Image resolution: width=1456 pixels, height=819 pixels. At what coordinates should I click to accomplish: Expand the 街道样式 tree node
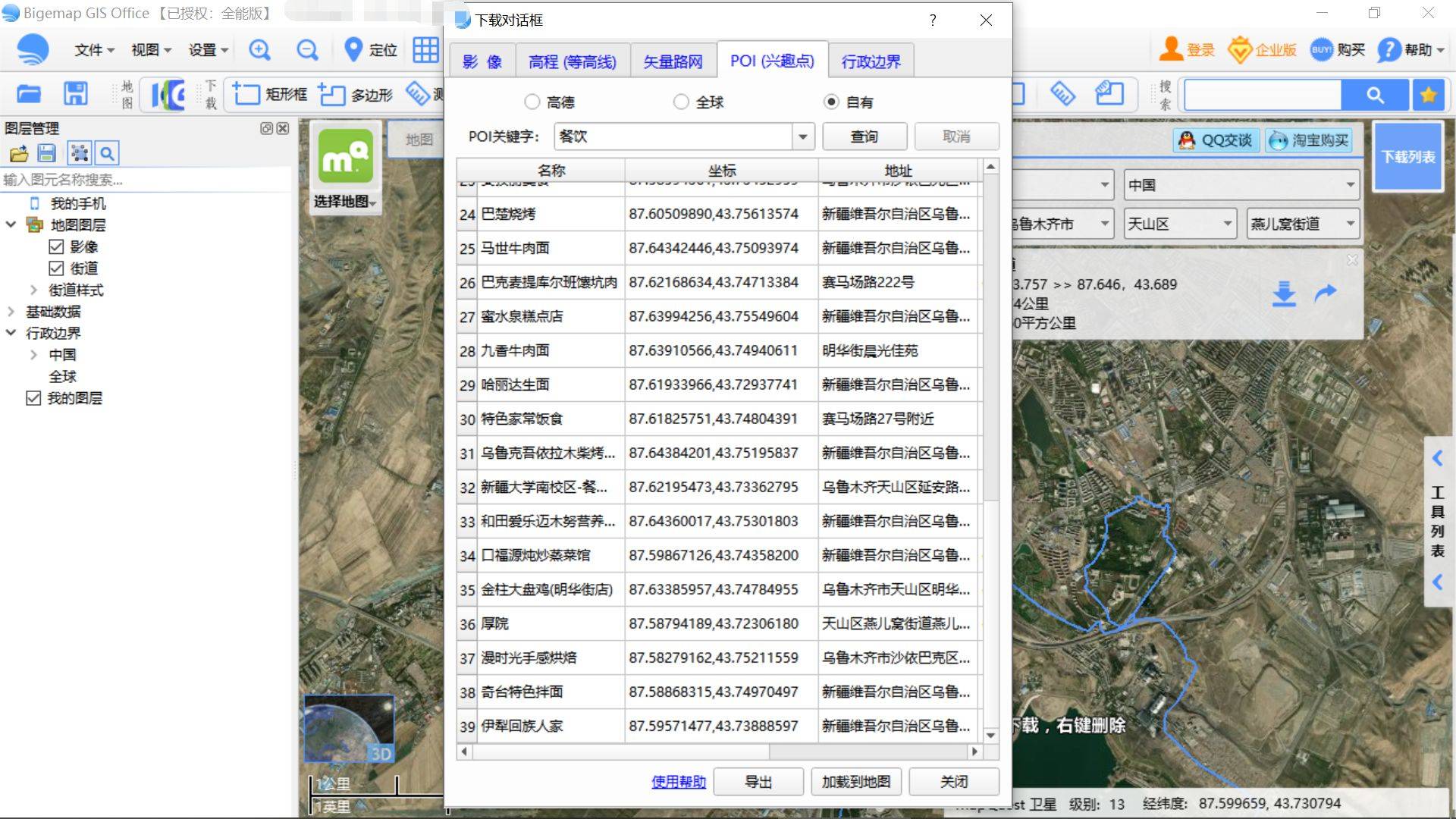point(33,290)
